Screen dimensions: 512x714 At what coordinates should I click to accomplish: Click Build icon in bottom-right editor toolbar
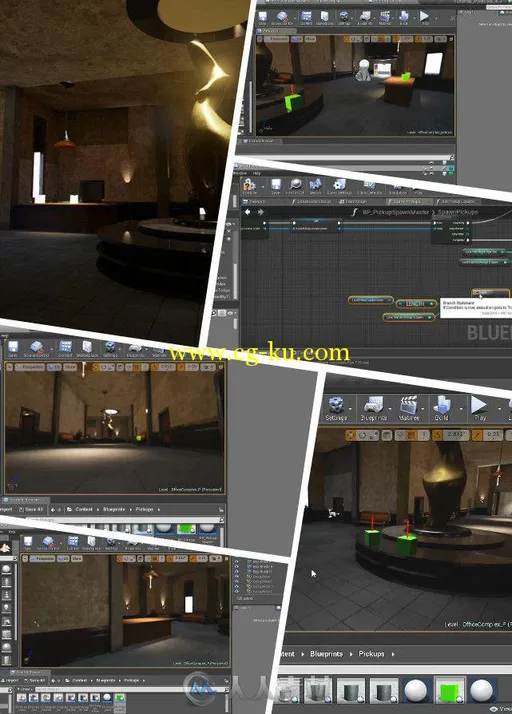pyautogui.click(x=441, y=408)
